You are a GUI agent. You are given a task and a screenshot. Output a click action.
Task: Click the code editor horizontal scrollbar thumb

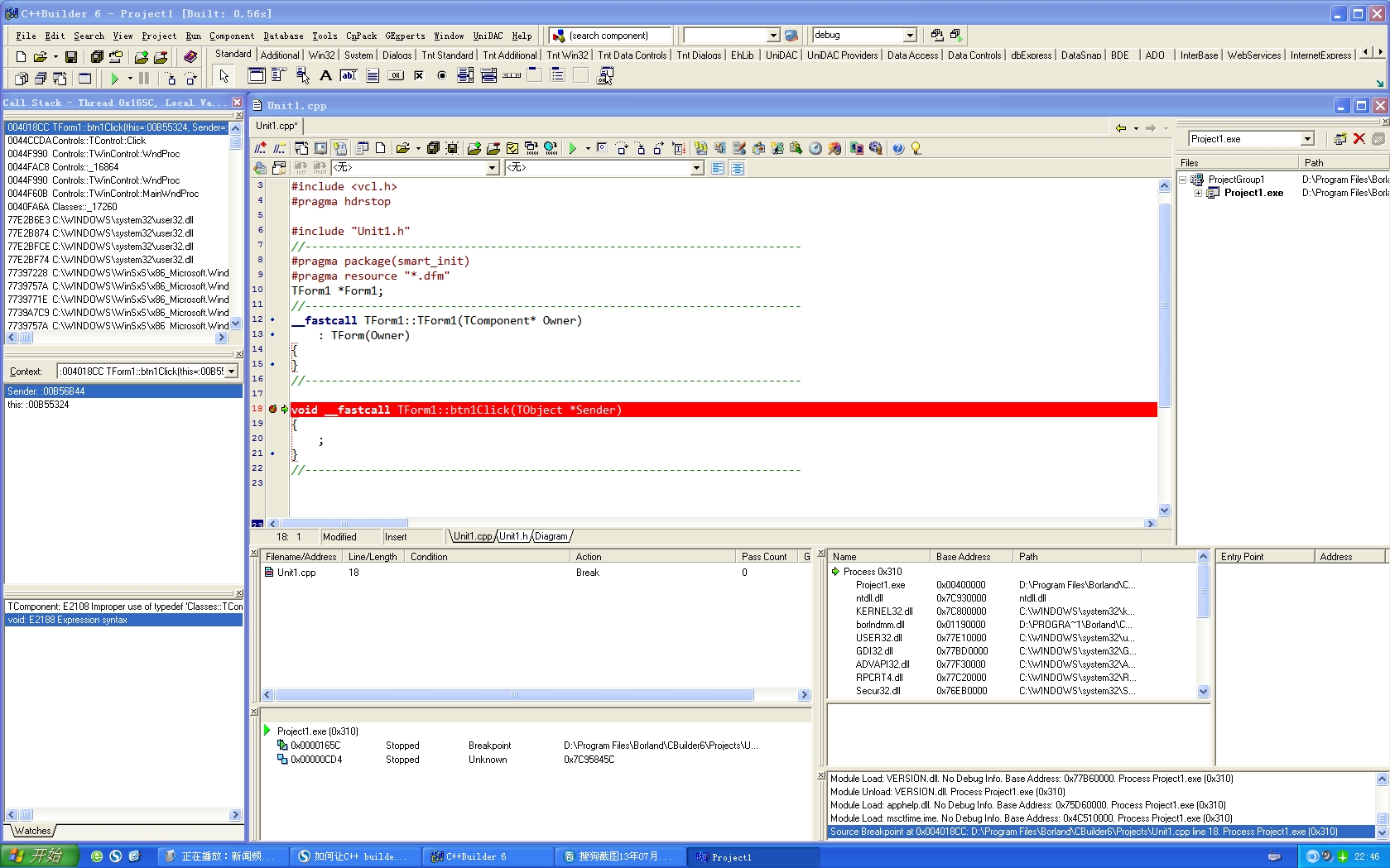tap(344, 524)
